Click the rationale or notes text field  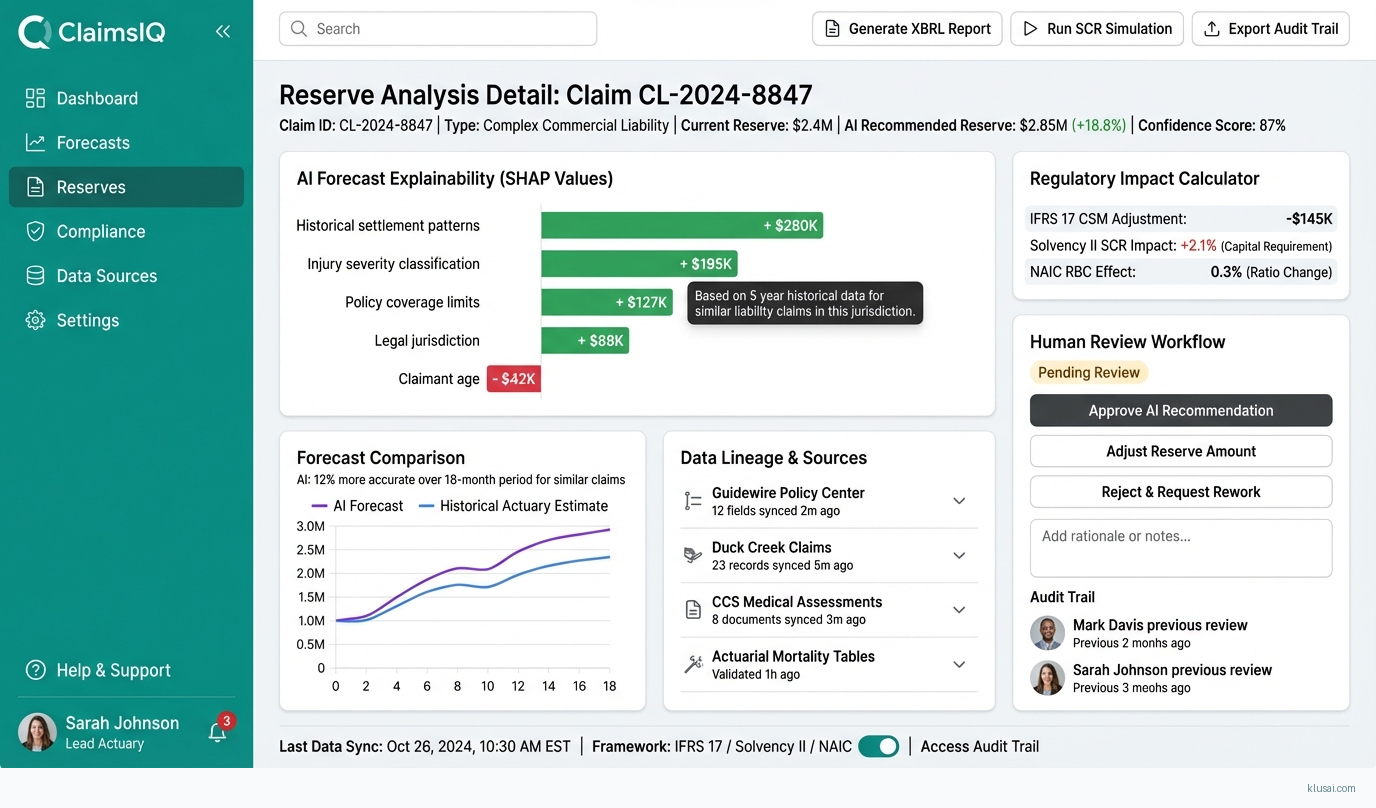click(x=1180, y=548)
